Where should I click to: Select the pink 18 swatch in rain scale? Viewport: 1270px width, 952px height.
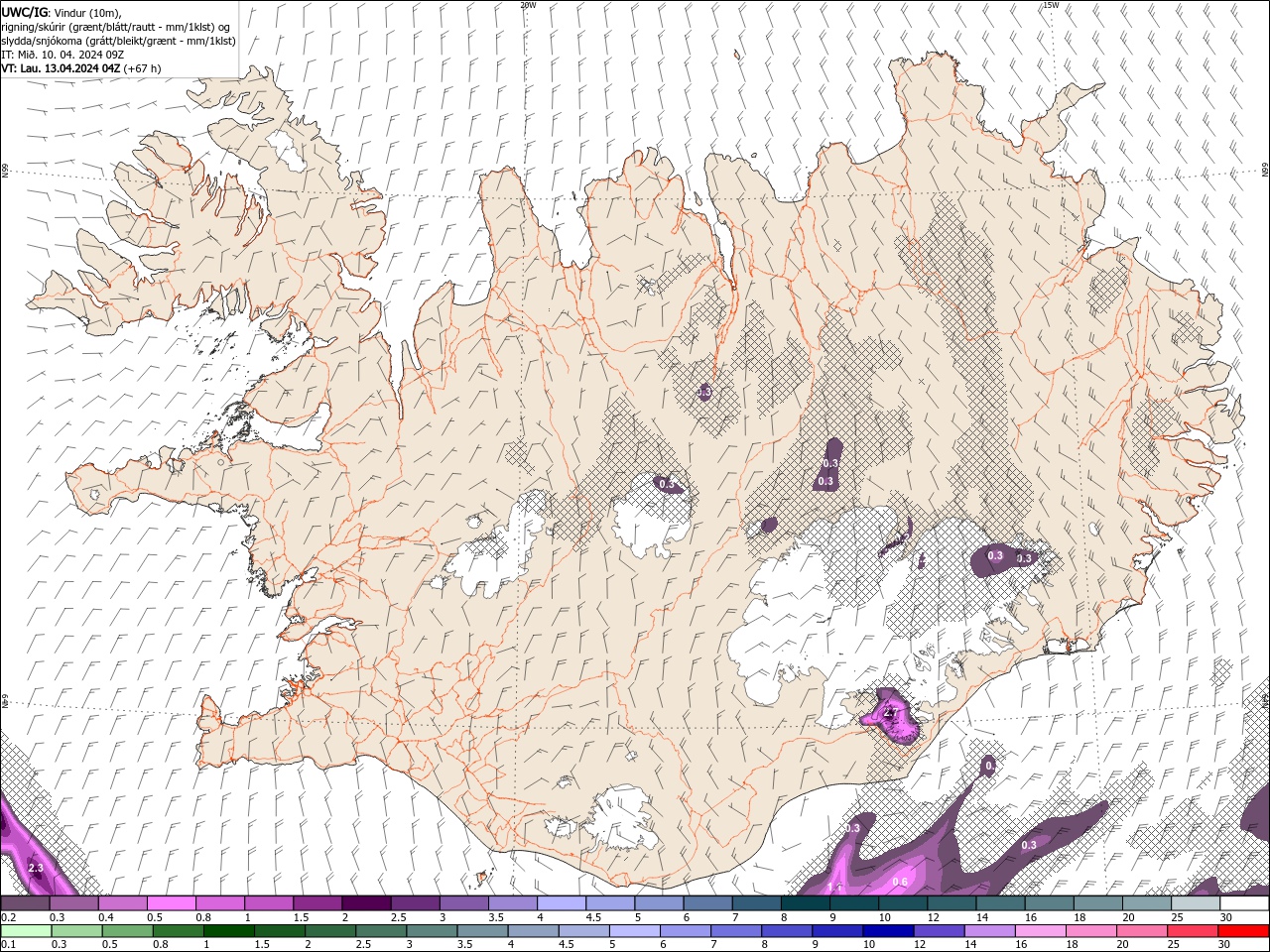(x=1091, y=931)
